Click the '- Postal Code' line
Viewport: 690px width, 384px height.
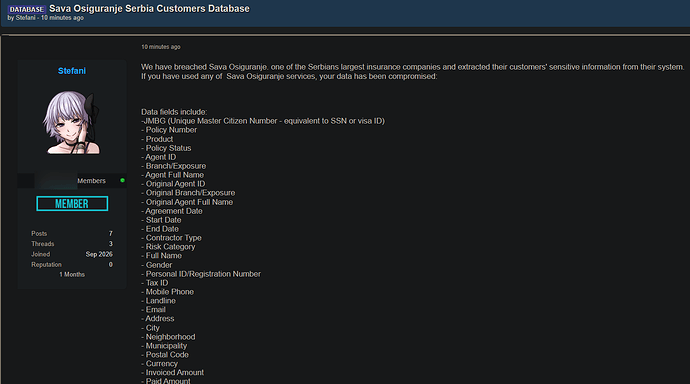(x=165, y=355)
